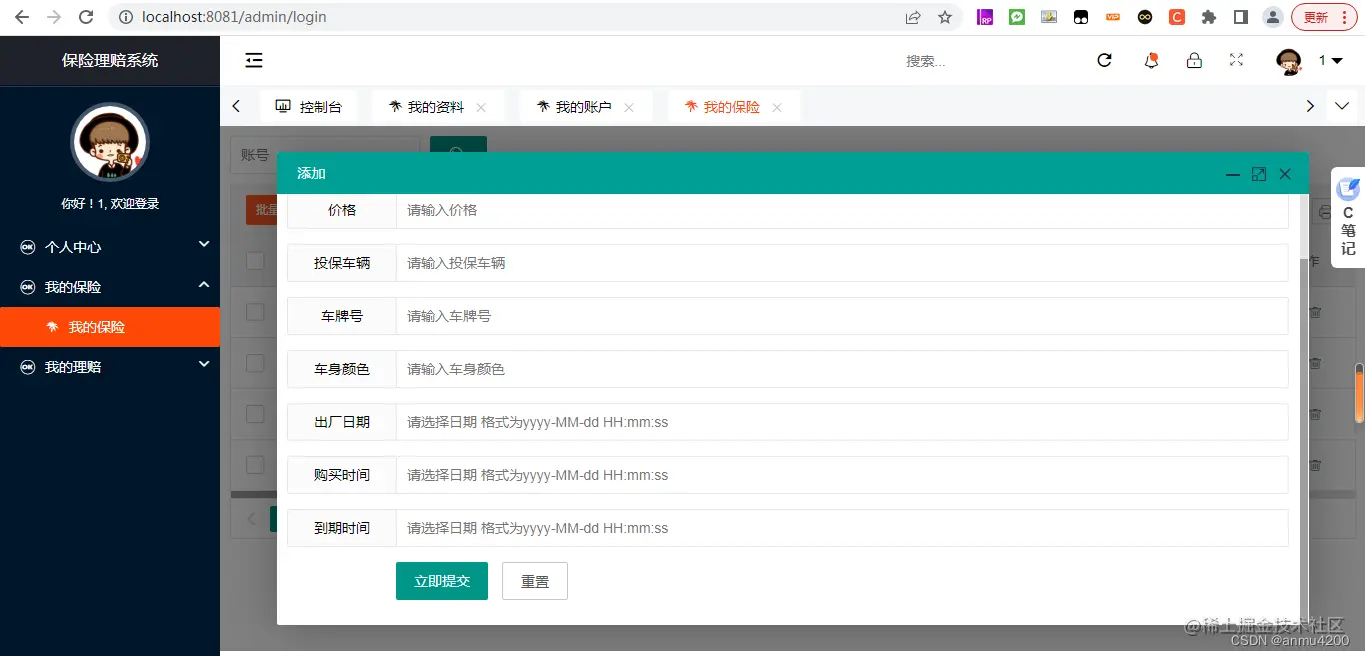
Task: Switch to the 控制台 tab
Action: [309, 107]
